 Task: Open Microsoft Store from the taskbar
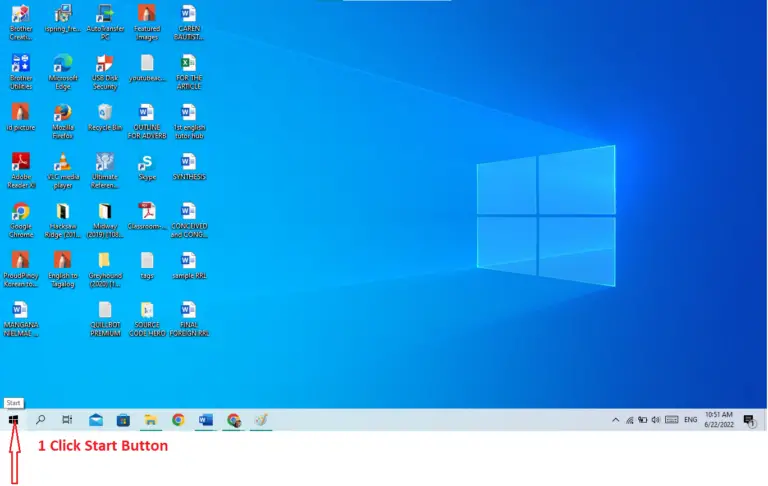click(123, 420)
